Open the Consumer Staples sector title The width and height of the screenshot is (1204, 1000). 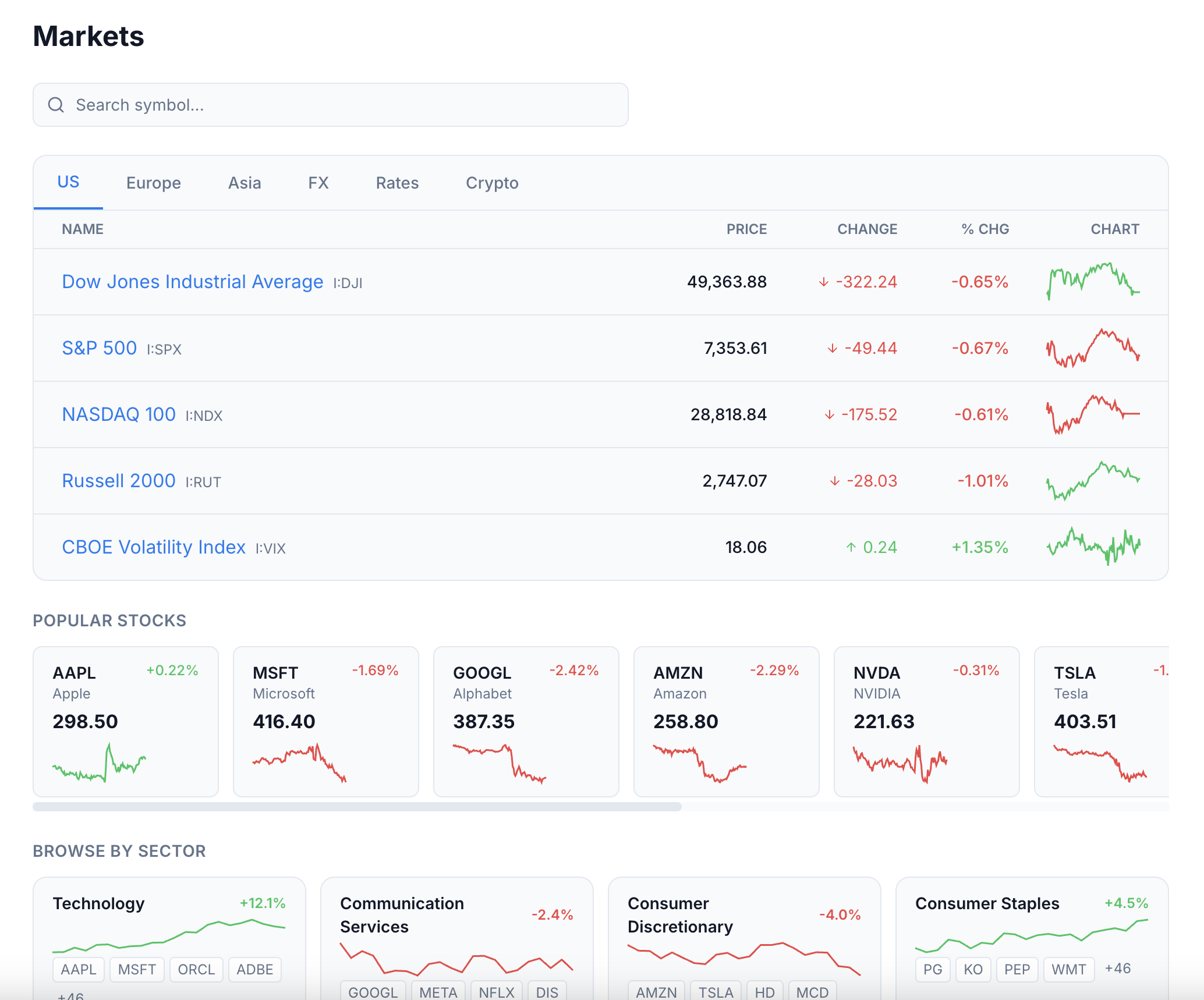pyautogui.click(x=987, y=903)
